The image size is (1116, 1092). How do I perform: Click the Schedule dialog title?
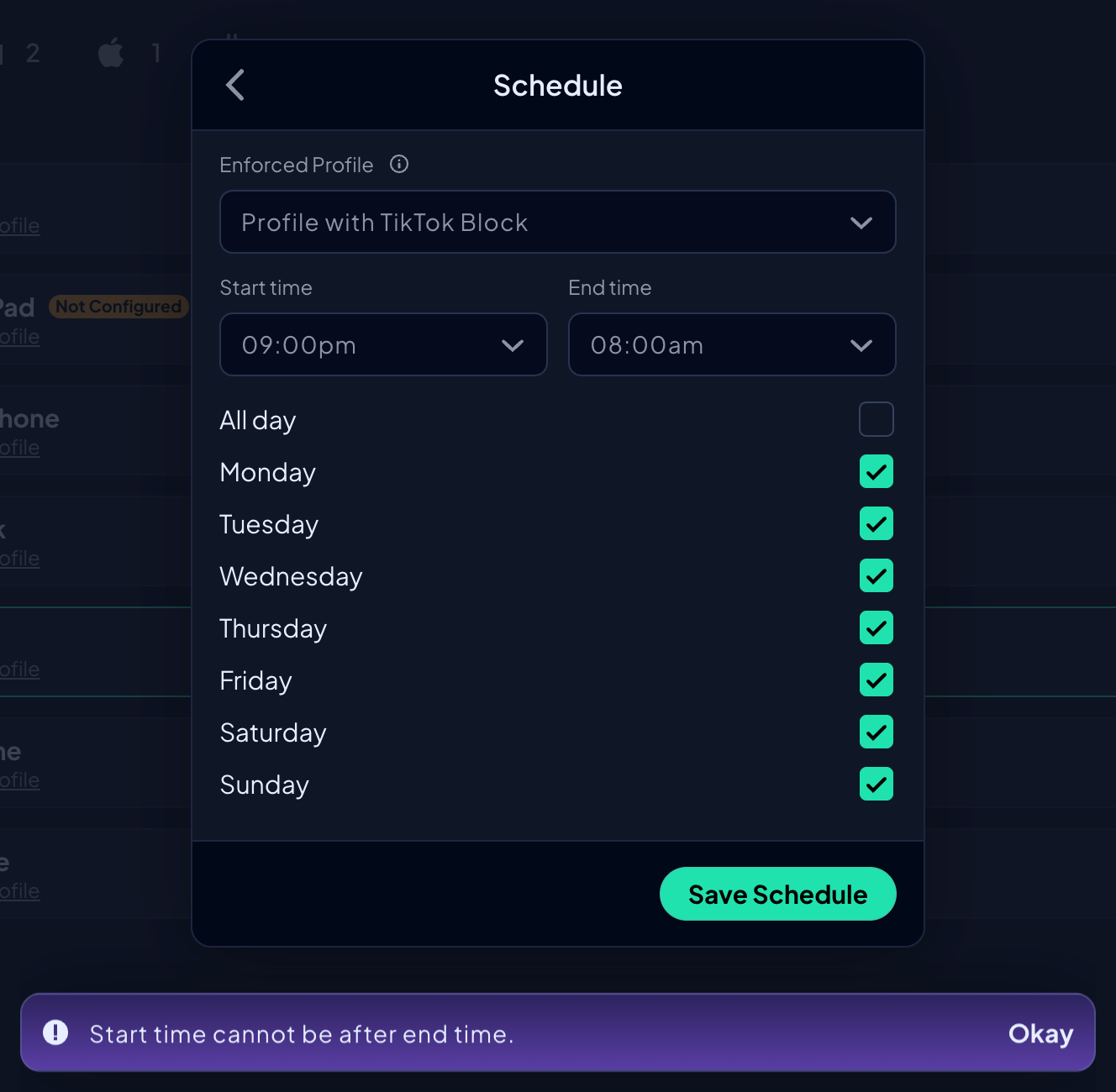tap(557, 86)
